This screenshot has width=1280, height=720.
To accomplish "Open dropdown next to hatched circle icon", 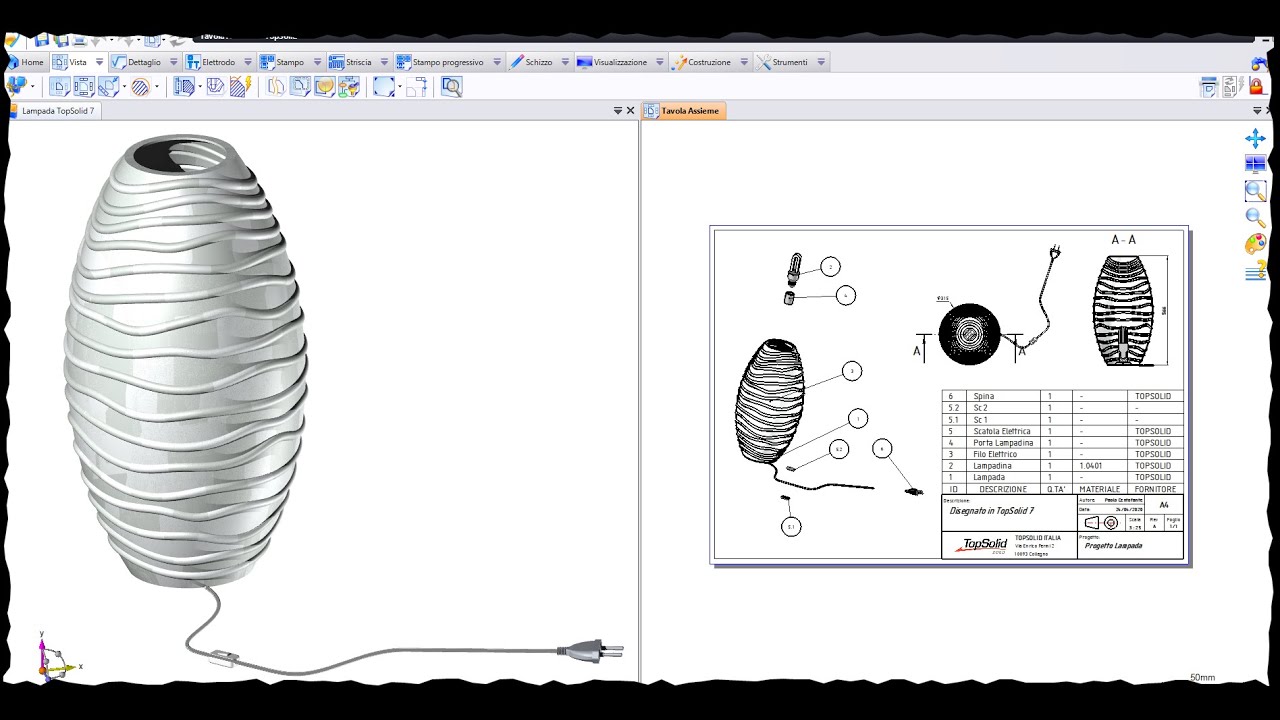I will coord(156,87).
